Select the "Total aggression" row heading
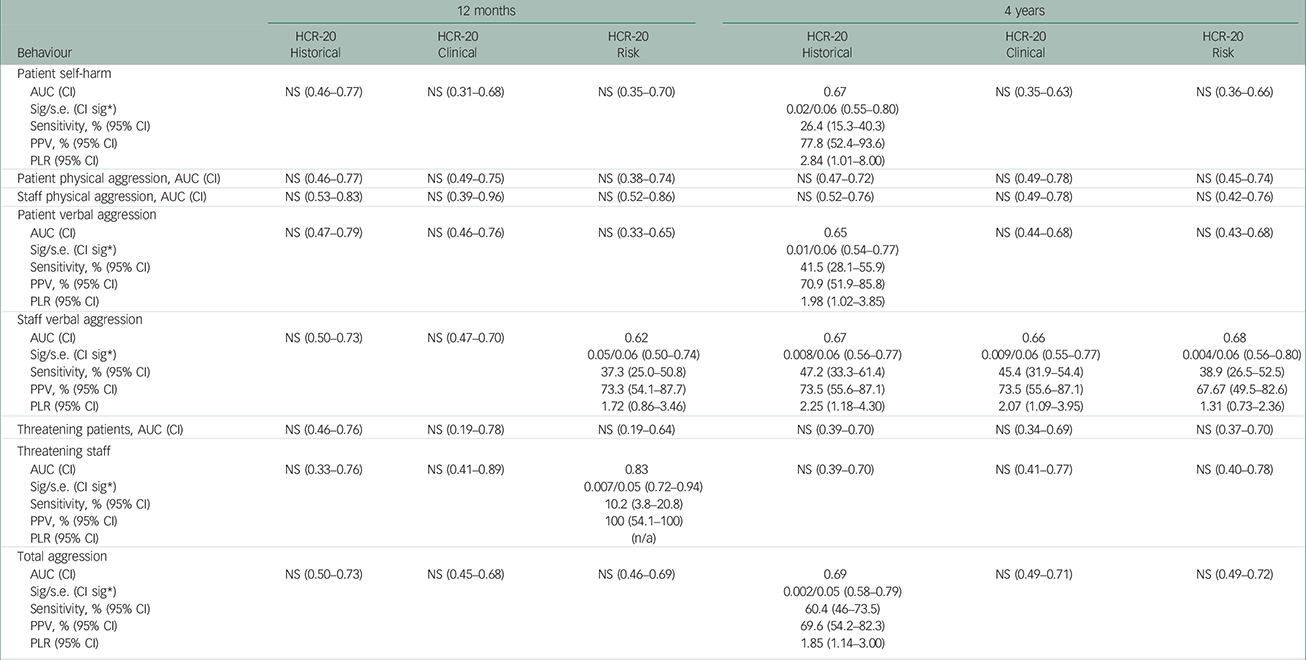 tap(57, 555)
